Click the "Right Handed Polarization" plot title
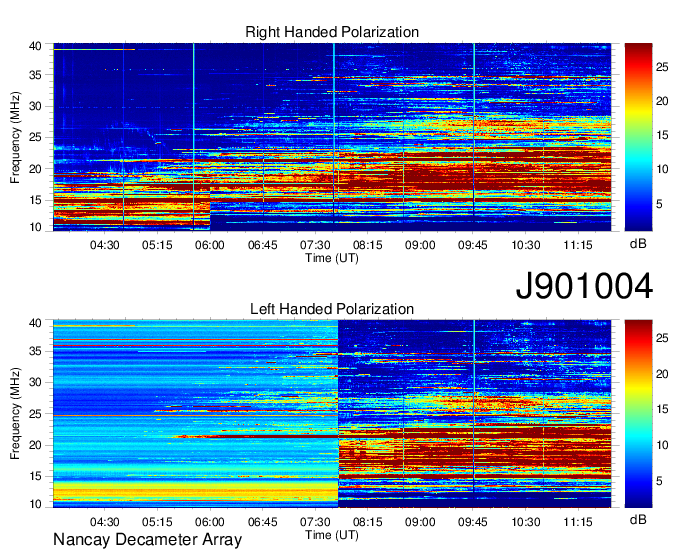The width and height of the screenshot is (680, 552). tap(332, 32)
